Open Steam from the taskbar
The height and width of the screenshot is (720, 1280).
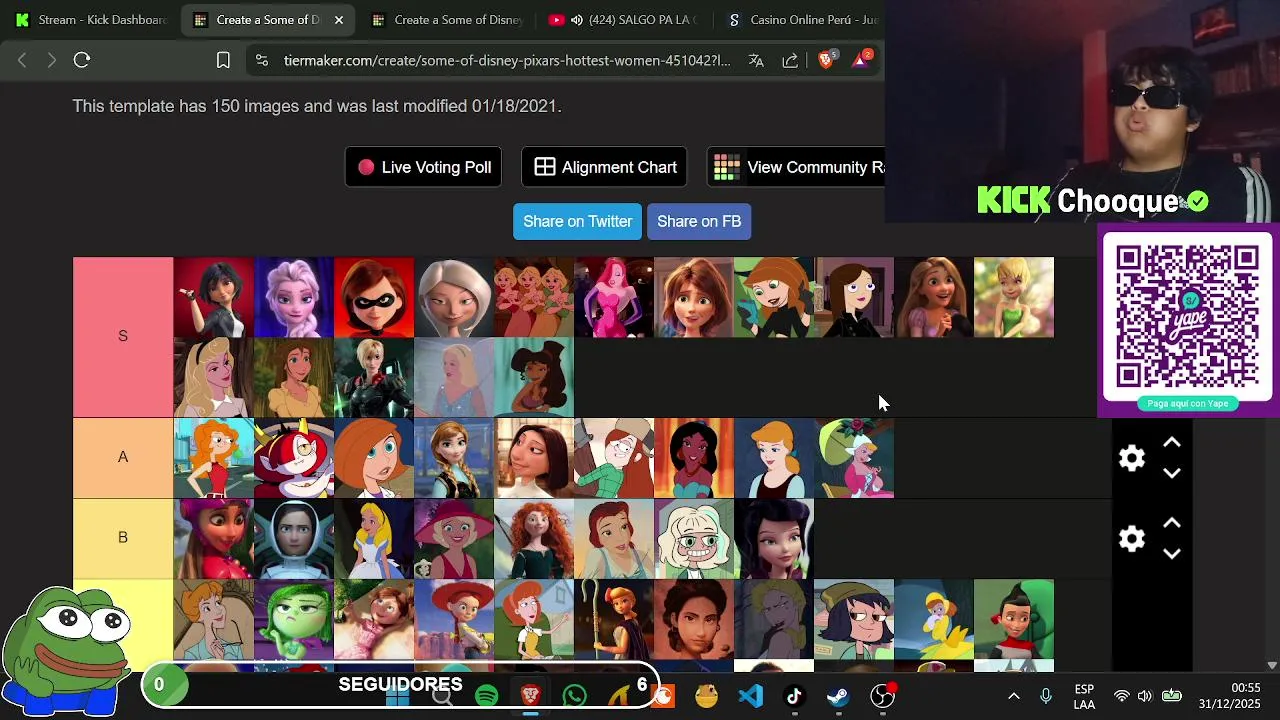coord(838,695)
